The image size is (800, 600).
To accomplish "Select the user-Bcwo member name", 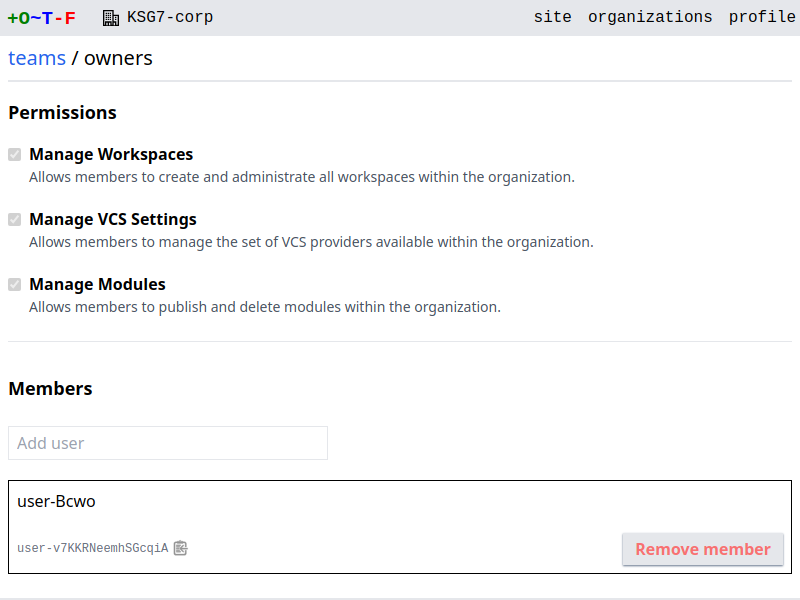I will (x=56, y=501).
